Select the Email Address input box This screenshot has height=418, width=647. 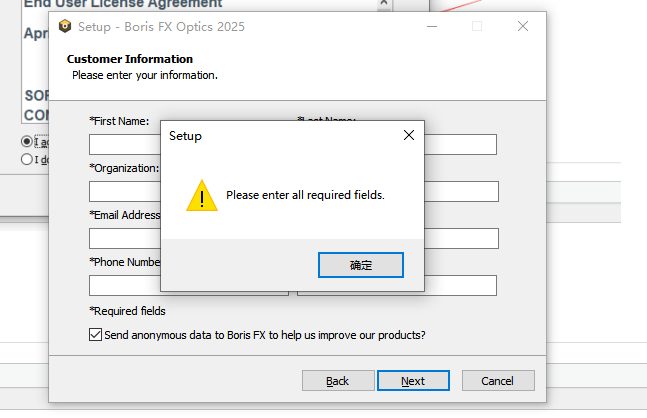click(x=124, y=238)
